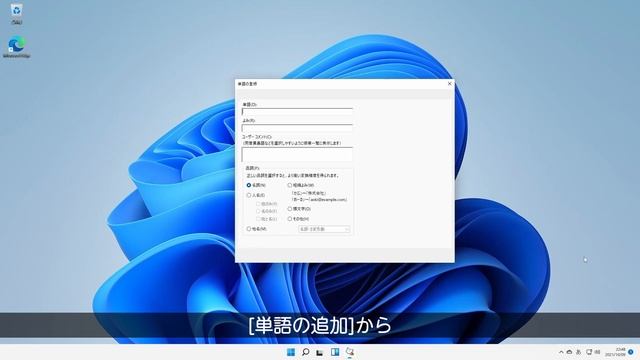Show hidden tray icons chevron
Viewport: 640px width, 360px height.
(x=561, y=352)
